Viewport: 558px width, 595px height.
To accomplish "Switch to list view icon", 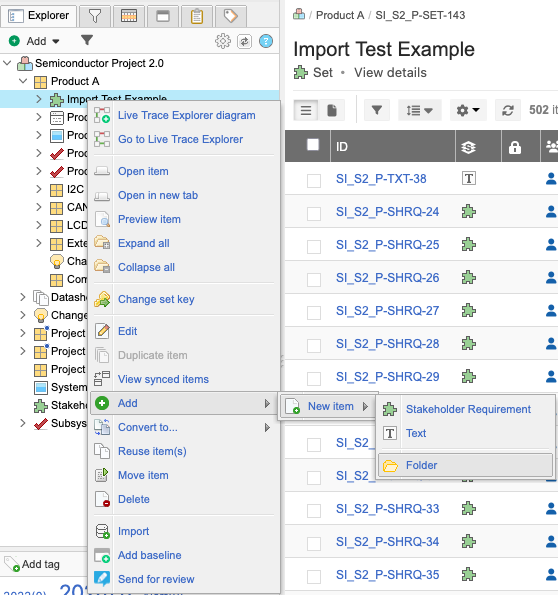I will (306, 110).
